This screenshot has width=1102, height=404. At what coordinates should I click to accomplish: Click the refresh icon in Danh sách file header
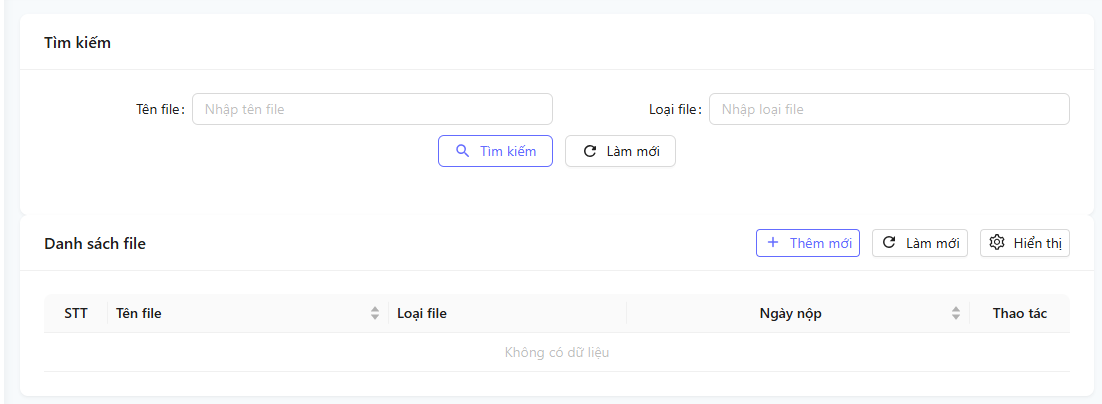point(889,243)
